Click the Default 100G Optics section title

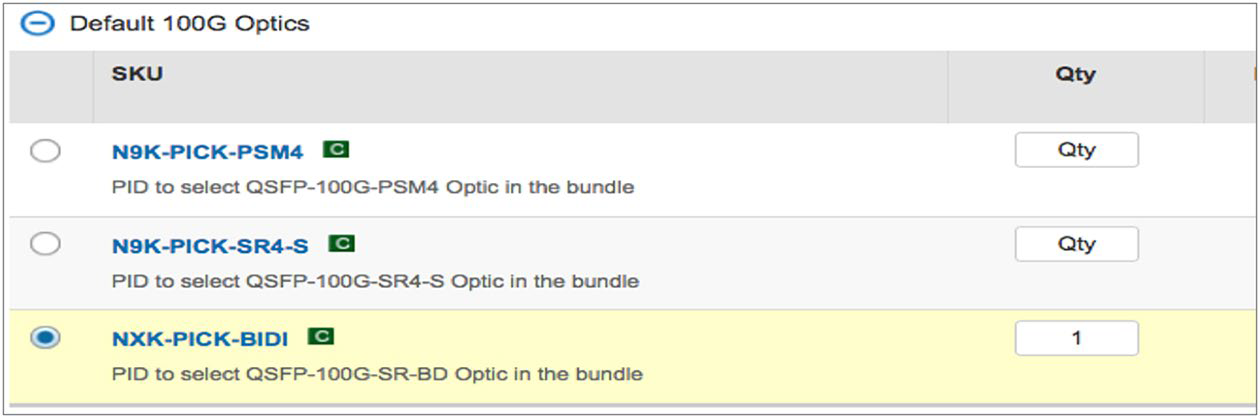click(x=189, y=24)
